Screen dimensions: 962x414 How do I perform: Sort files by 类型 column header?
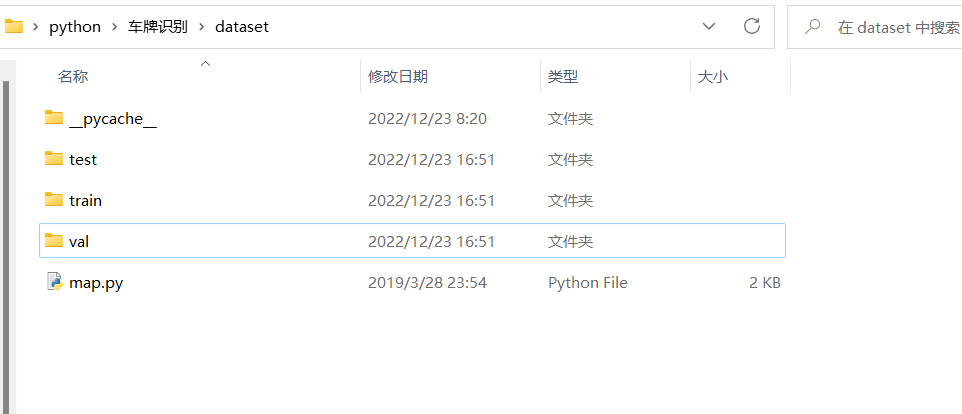tap(563, 76)
